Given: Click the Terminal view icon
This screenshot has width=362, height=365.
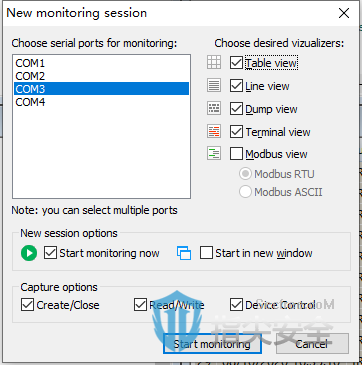Looking at the screenshot, I should (x=214, y=132).
